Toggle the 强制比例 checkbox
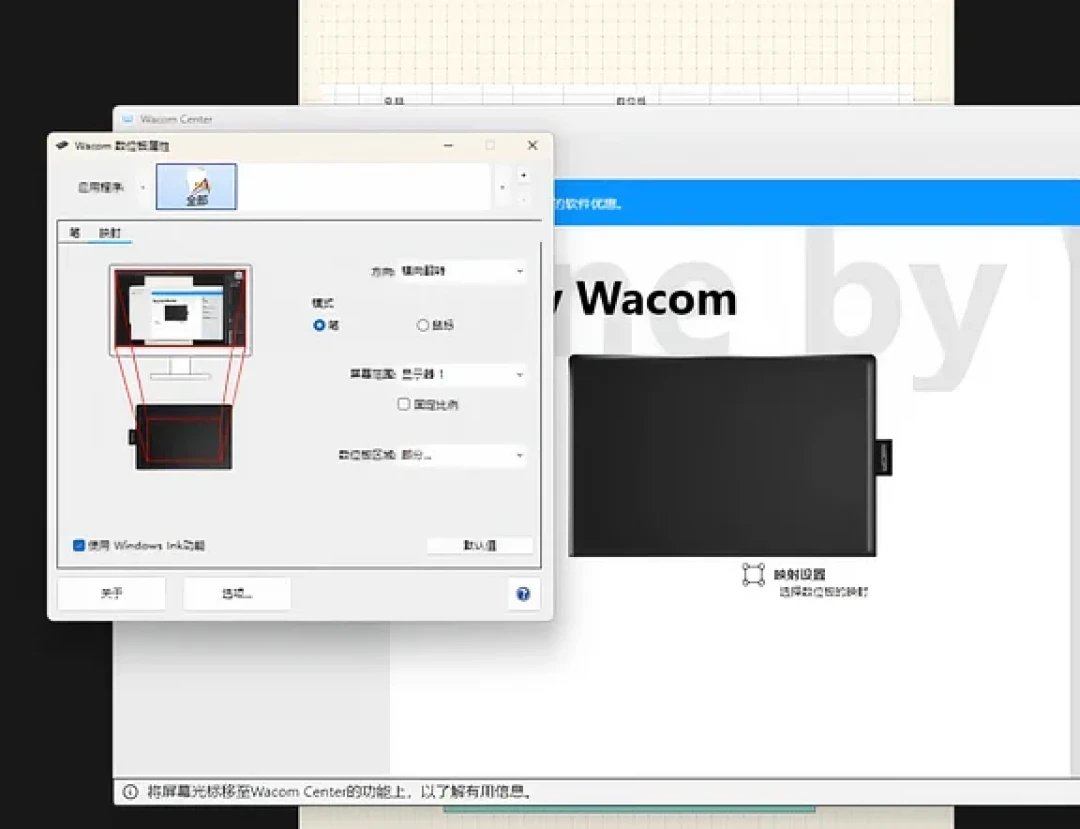This screenshot has width=1080, height=829. [x=404, y=404]
